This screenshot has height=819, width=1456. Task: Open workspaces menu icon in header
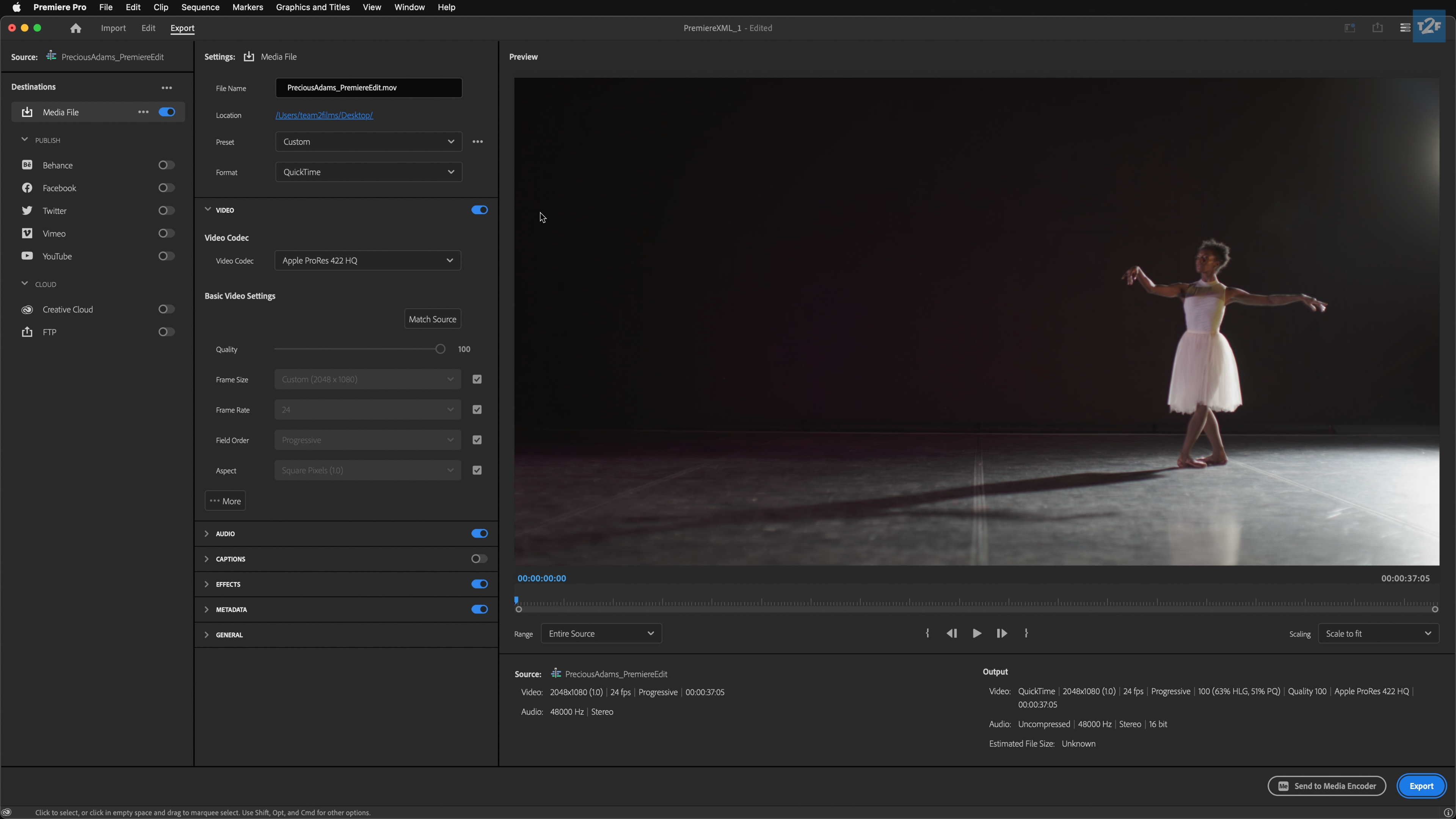1404,28
